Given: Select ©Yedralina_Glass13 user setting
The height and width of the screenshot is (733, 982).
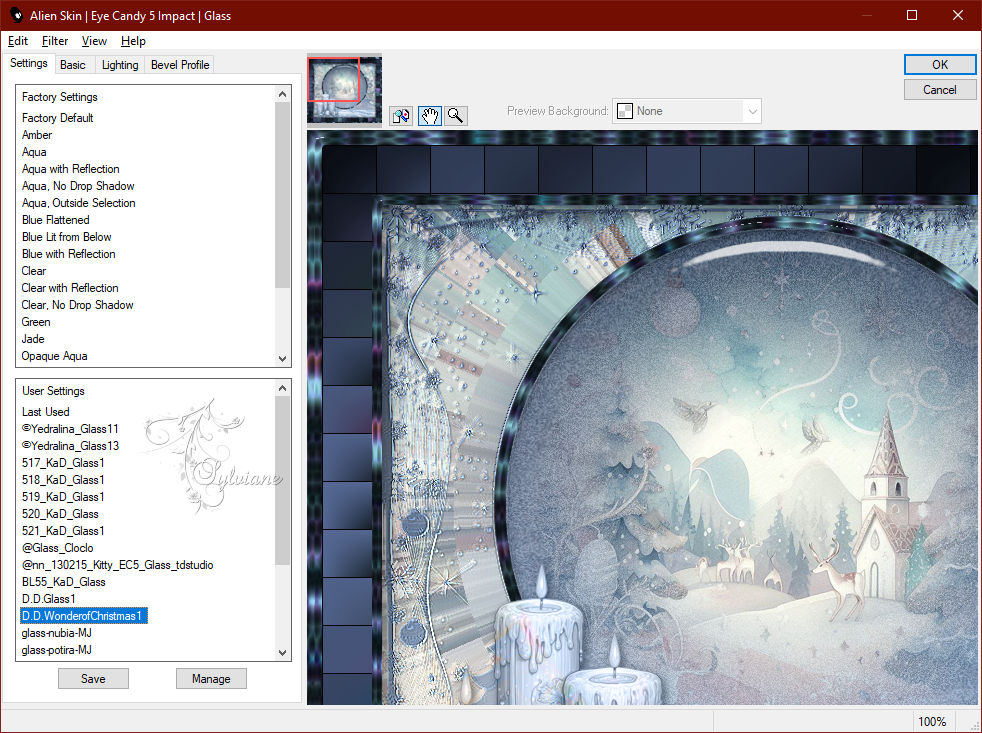Looking at the screenshot, I should pos(70,445).
